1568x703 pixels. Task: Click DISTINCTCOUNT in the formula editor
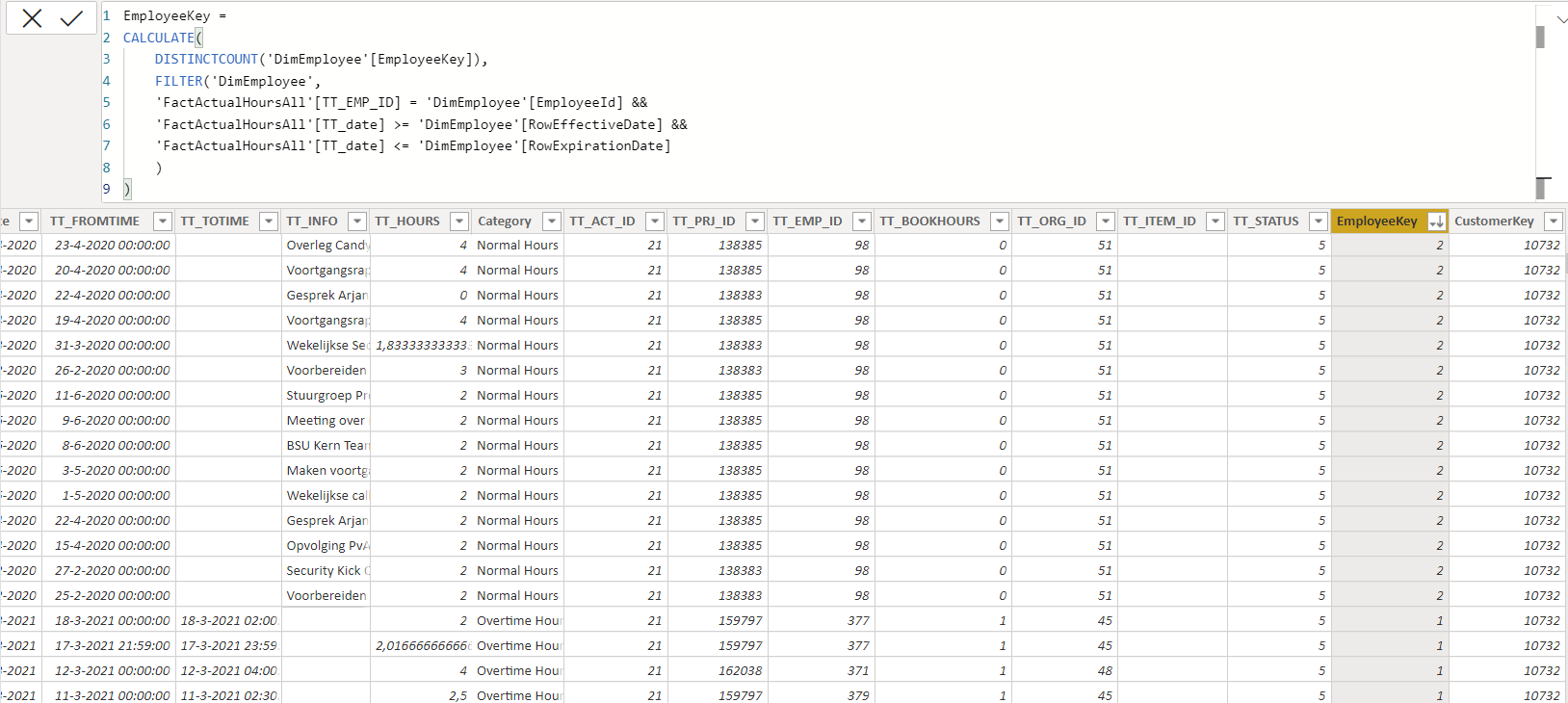206,60
